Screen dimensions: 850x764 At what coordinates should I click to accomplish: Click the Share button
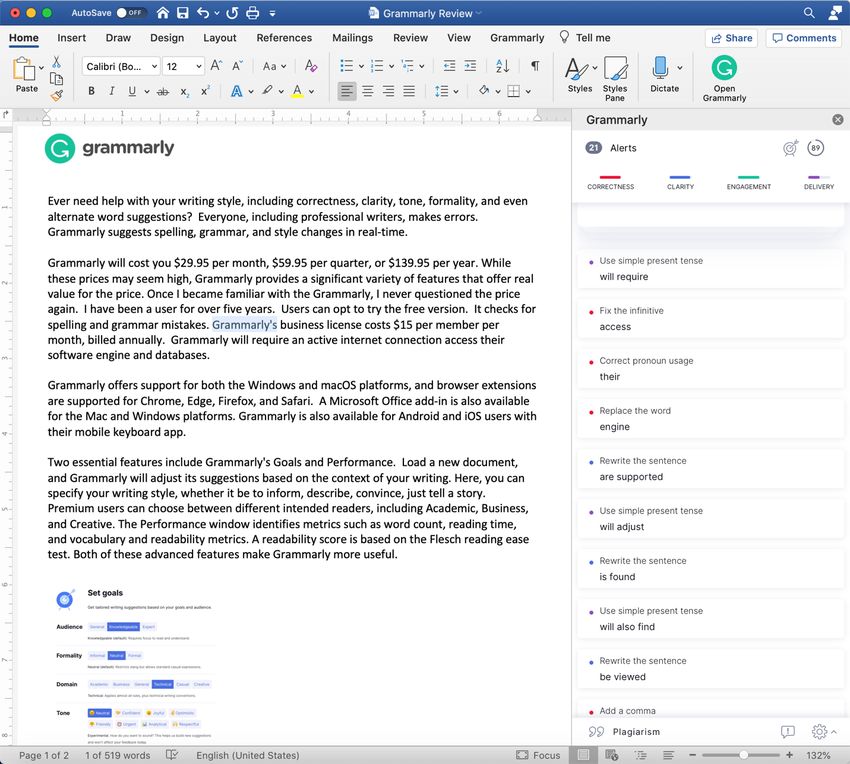click(731, 38)
